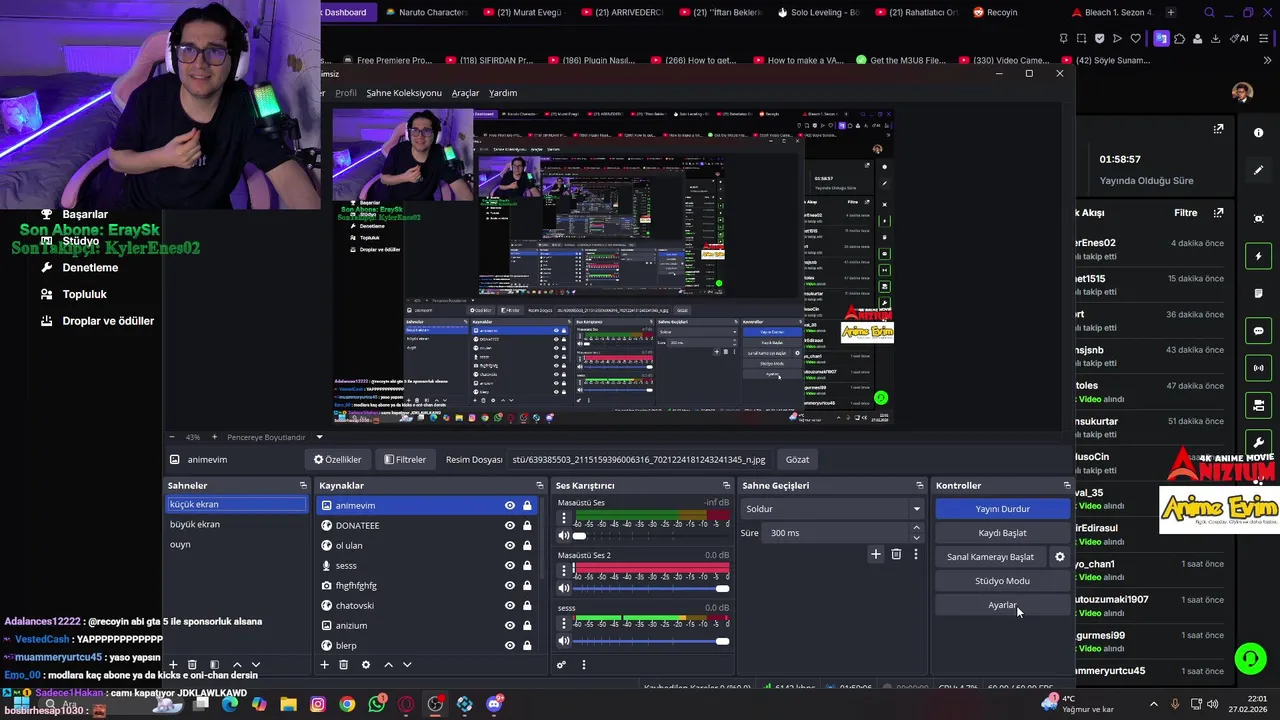1280x720 pixels.
Task: Click Kaydı Başlat button
Action: 1002,533
